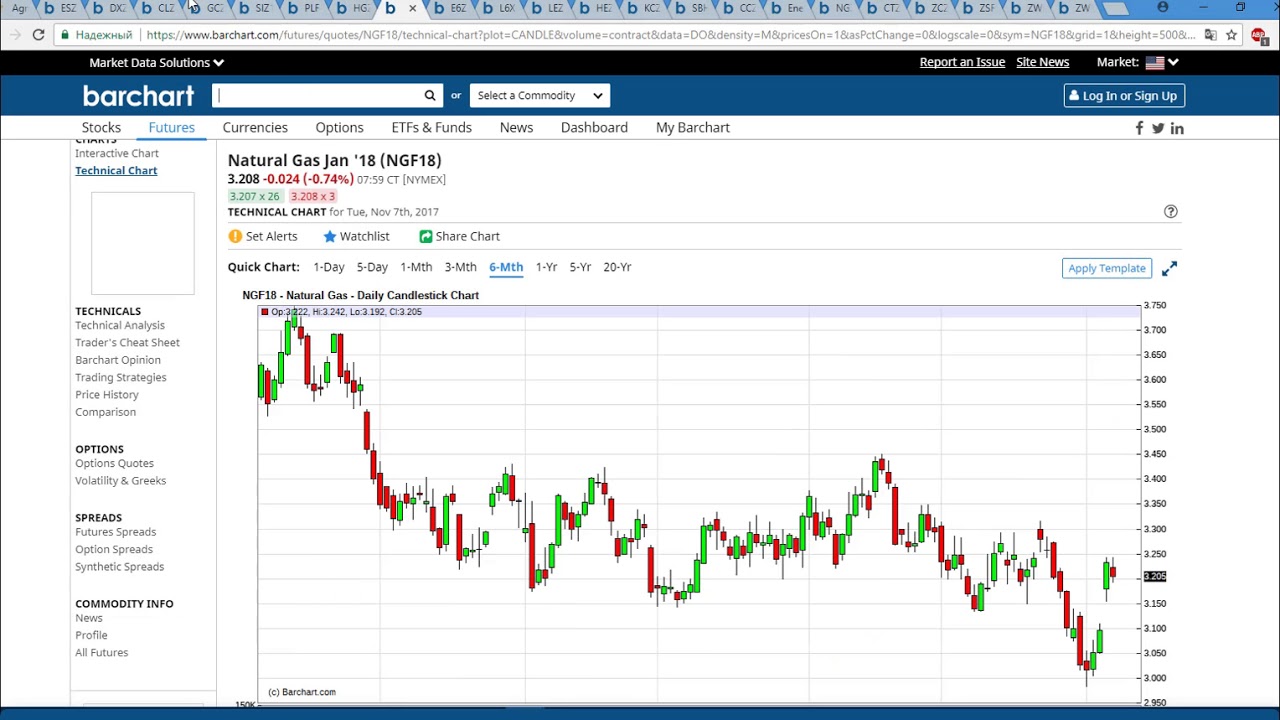Click the chart help question-mark icon

1171,212
